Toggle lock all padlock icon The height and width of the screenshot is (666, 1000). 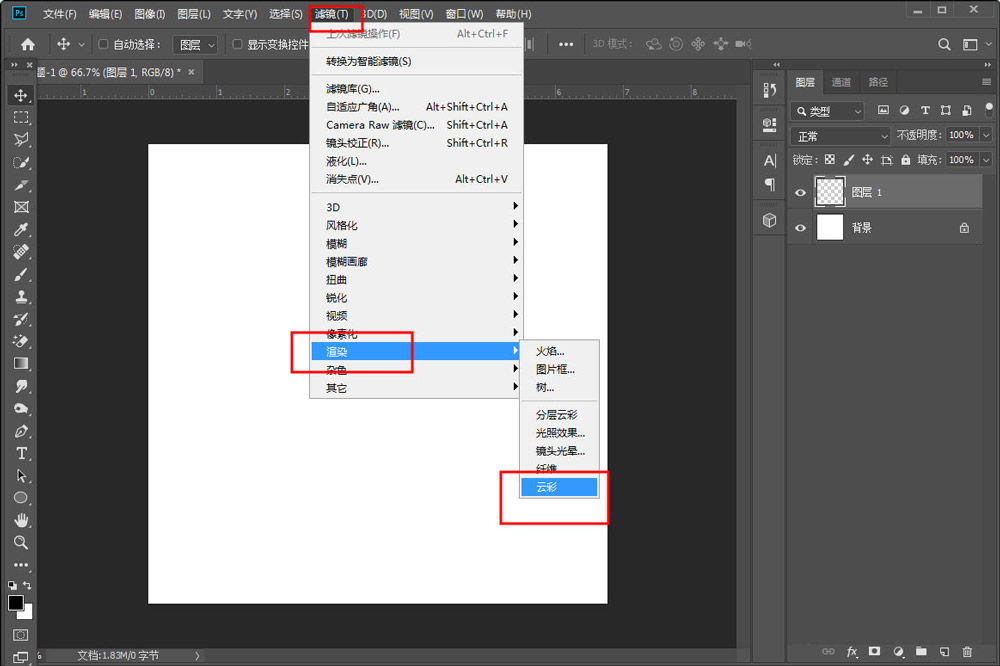point(906,159)
